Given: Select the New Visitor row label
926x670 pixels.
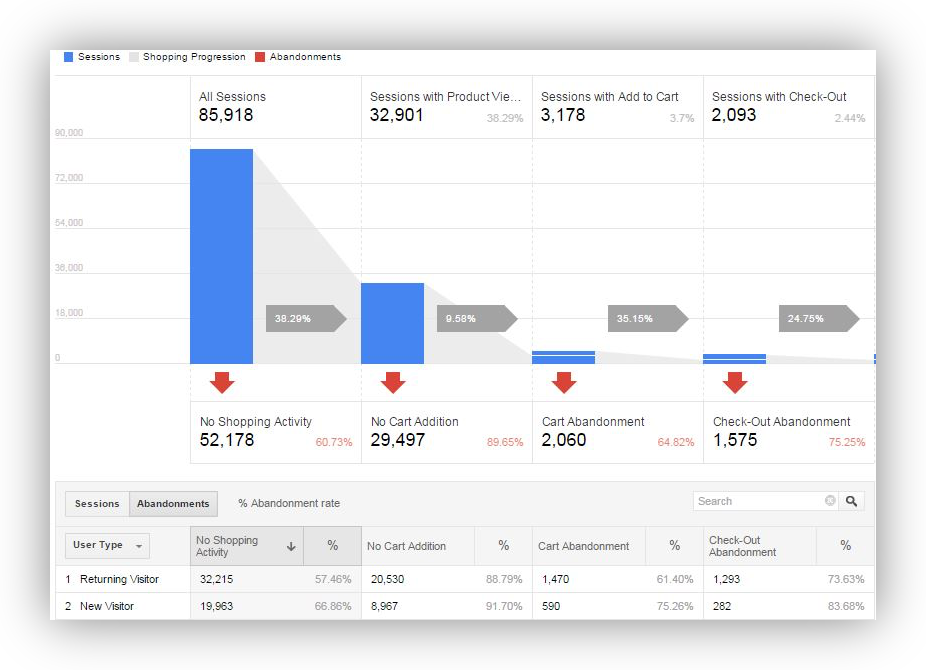Looking at the screenshot, I should tap(107, 606).
